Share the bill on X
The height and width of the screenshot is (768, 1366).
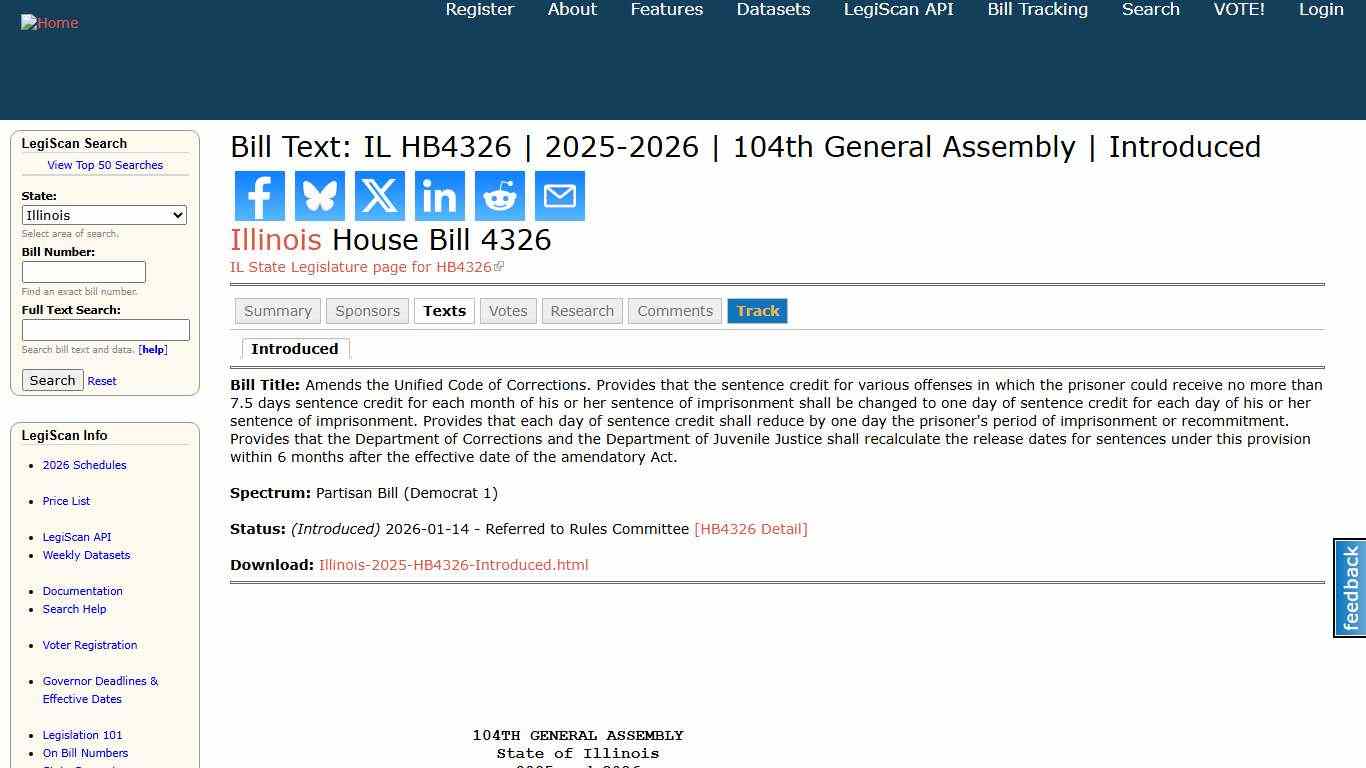[x=379, y=196]
